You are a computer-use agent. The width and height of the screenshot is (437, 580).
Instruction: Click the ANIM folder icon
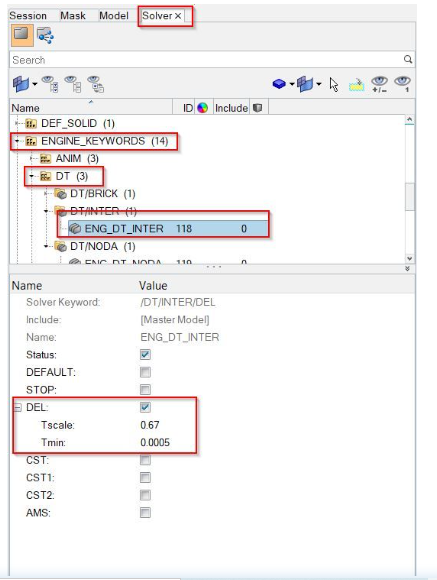tap(46, 159)
